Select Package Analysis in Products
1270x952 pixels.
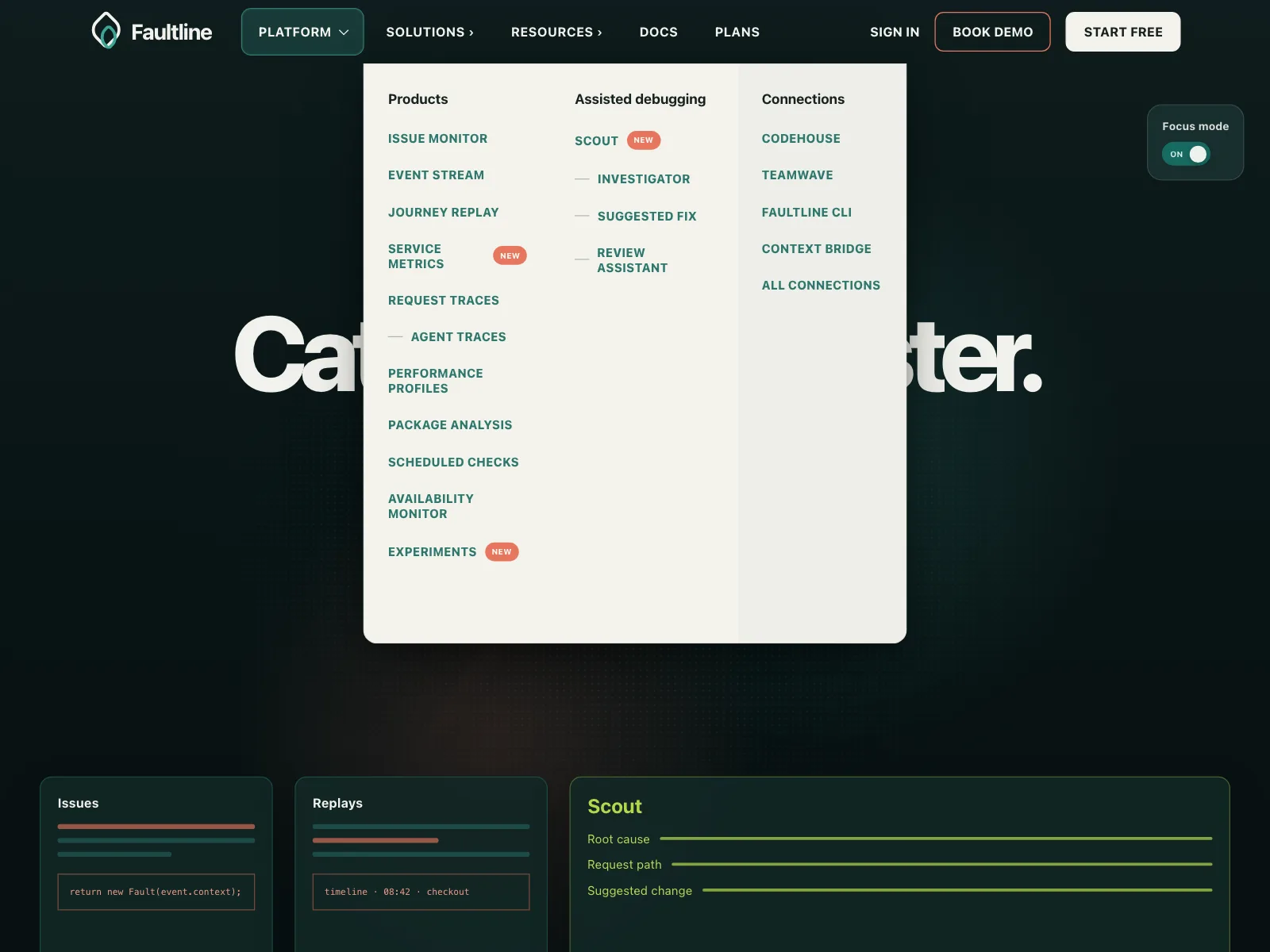450,425
